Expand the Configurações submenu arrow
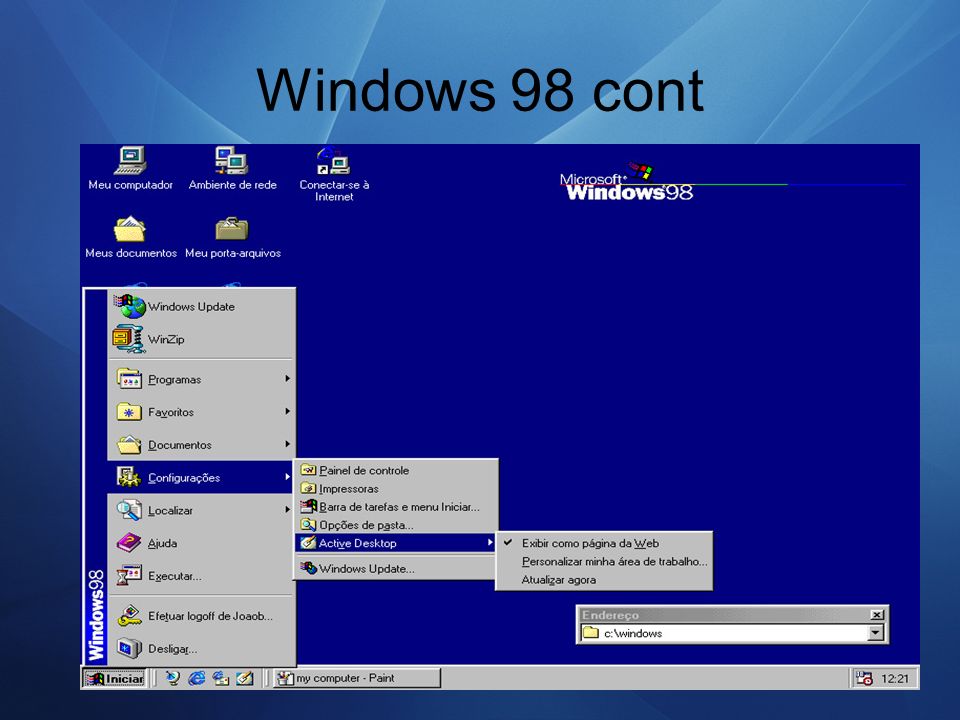The height and width of the screenshot is (720, 960). click(287, 477)
